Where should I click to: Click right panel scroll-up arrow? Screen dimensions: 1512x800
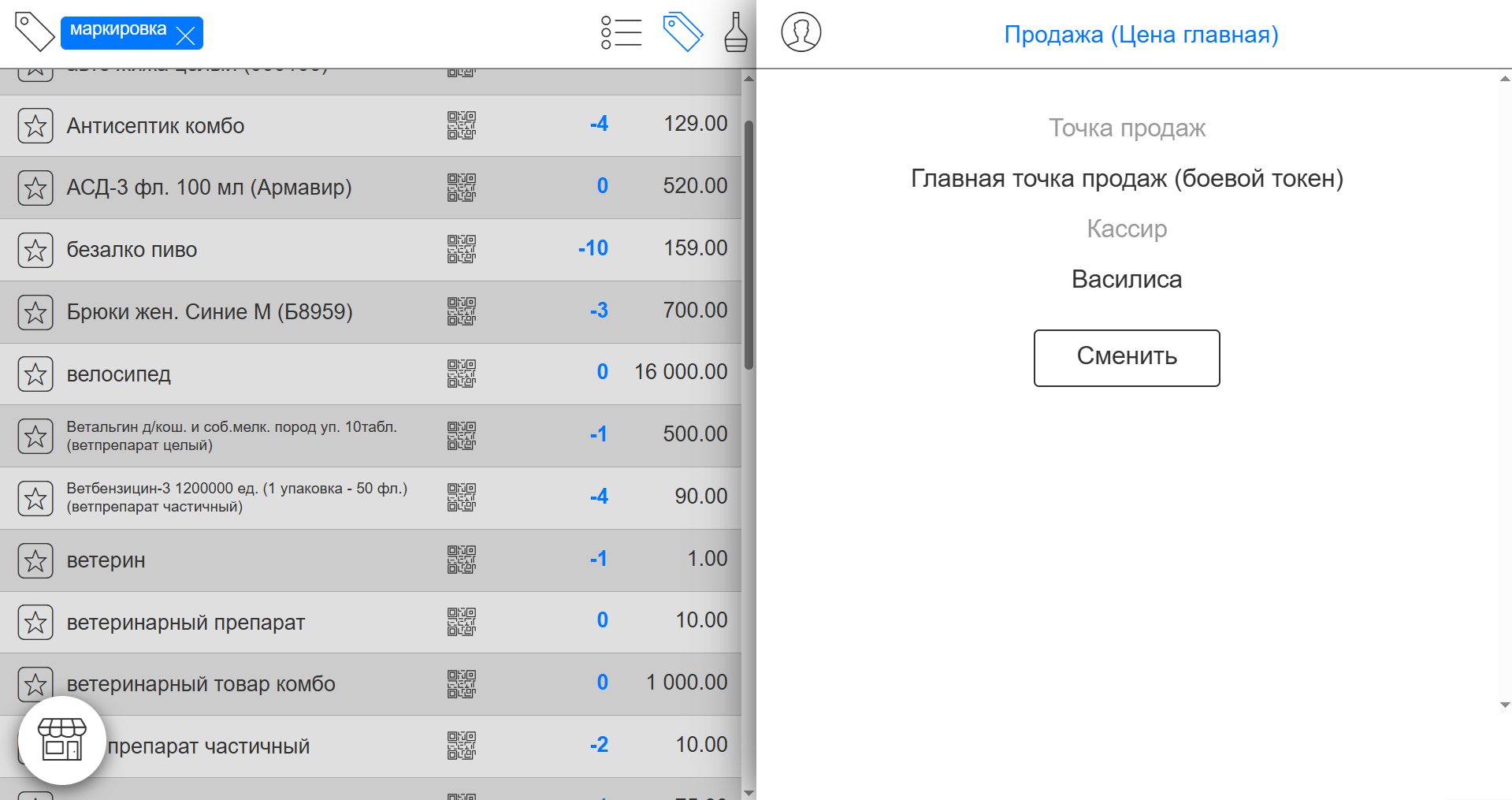(1505, 78)
